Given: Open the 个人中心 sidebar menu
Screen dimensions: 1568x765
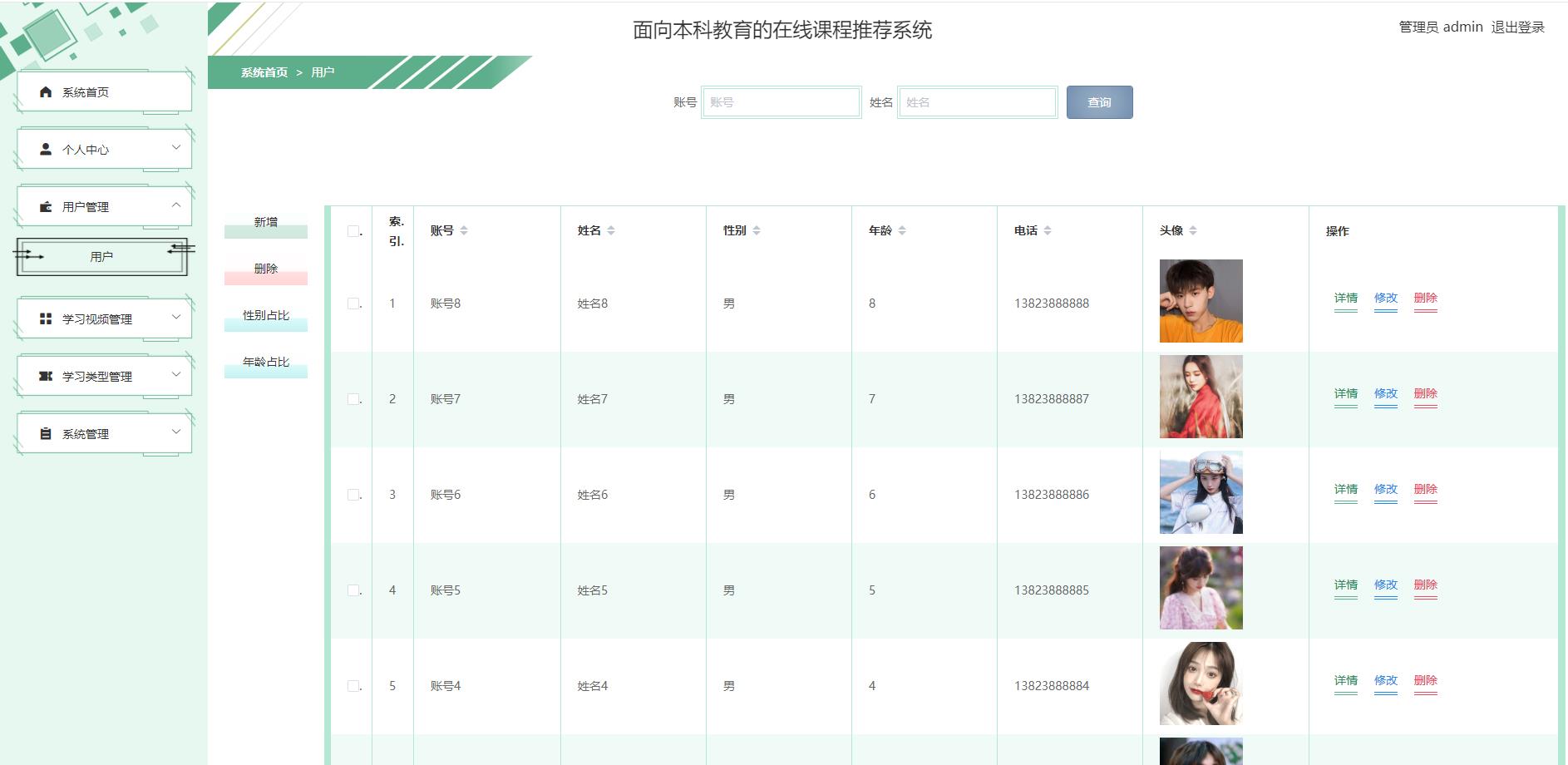Looking at the screenshot, I should coord(105,149).
